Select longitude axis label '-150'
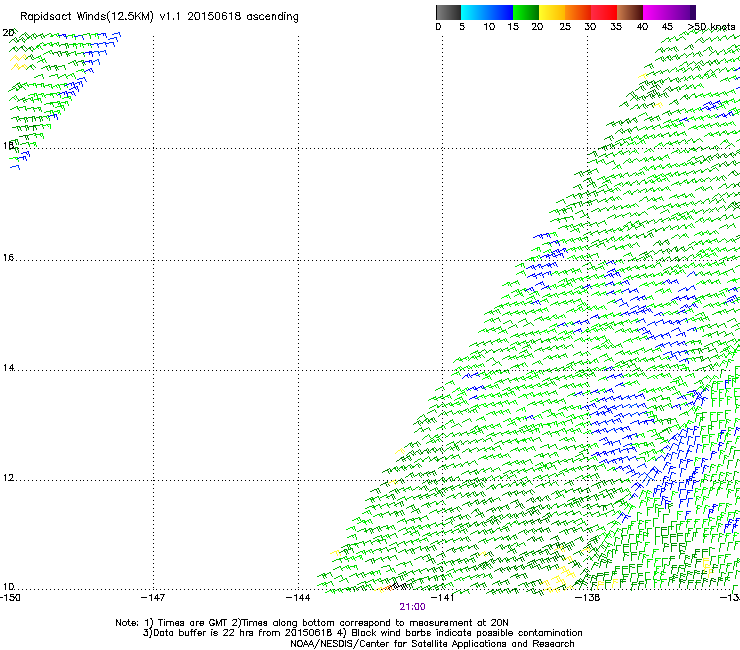Image resolution: width=740 pixels, height=650 pixels. tap(10, 598)
